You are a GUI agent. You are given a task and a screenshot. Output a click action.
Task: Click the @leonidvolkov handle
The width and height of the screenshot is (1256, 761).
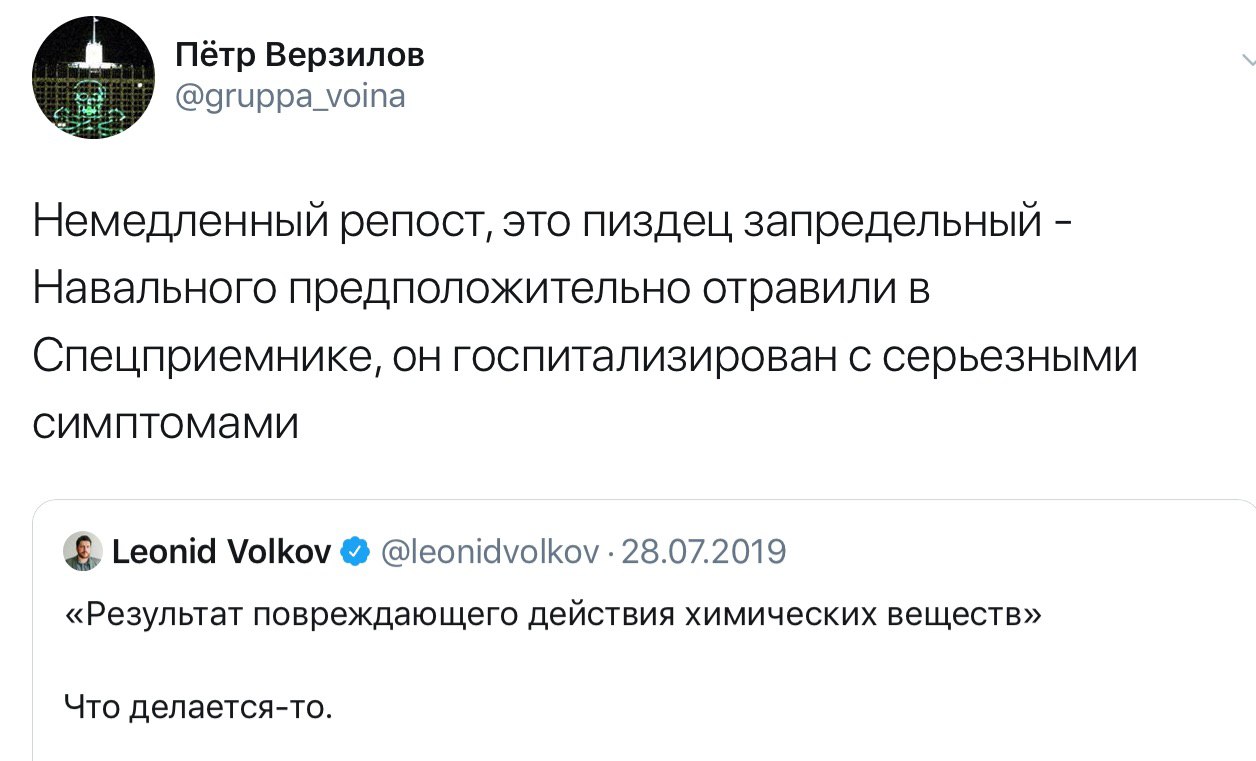[x=490, y=551]
